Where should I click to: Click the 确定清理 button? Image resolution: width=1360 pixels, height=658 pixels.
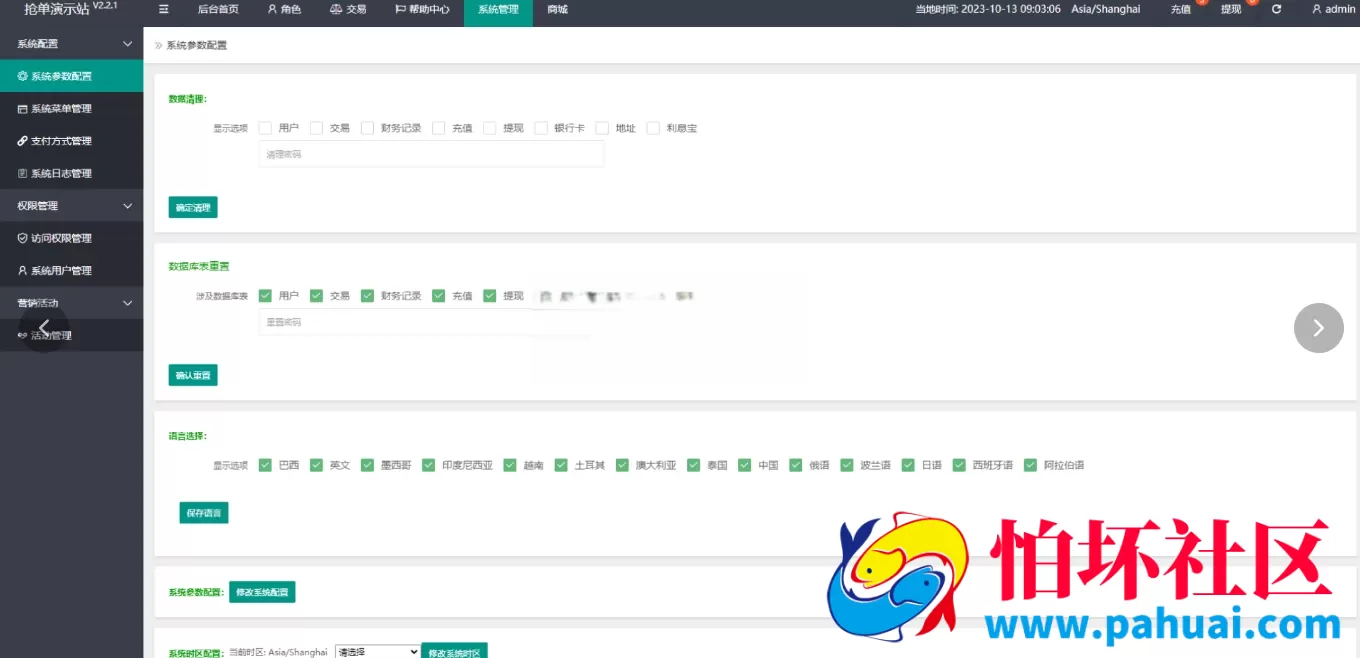pyautogui.click(x=193, y=207)
